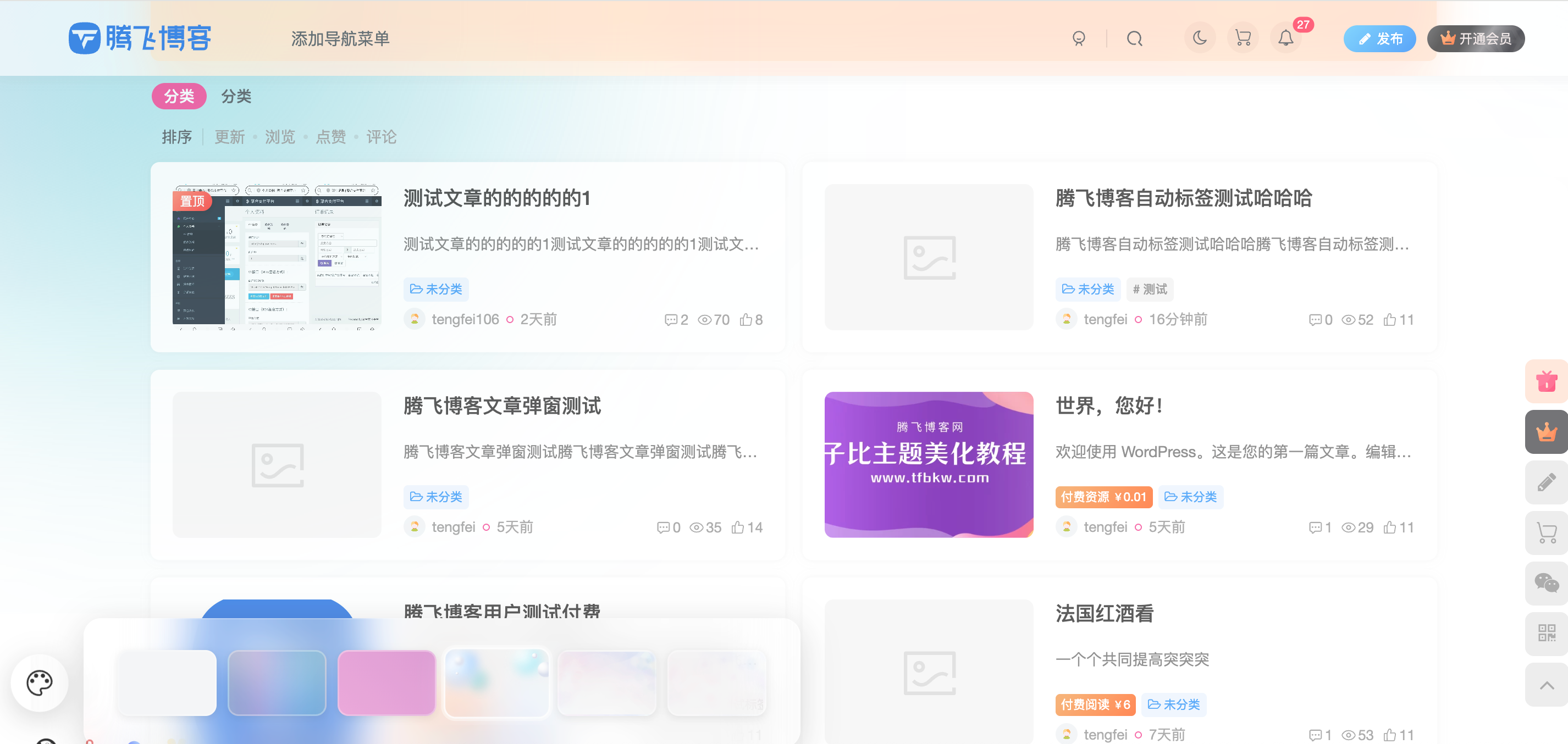Open the shopping cart icon in the navbar
The image size is (1568, 744).
pyautogui.click(x=1243, y=38)
